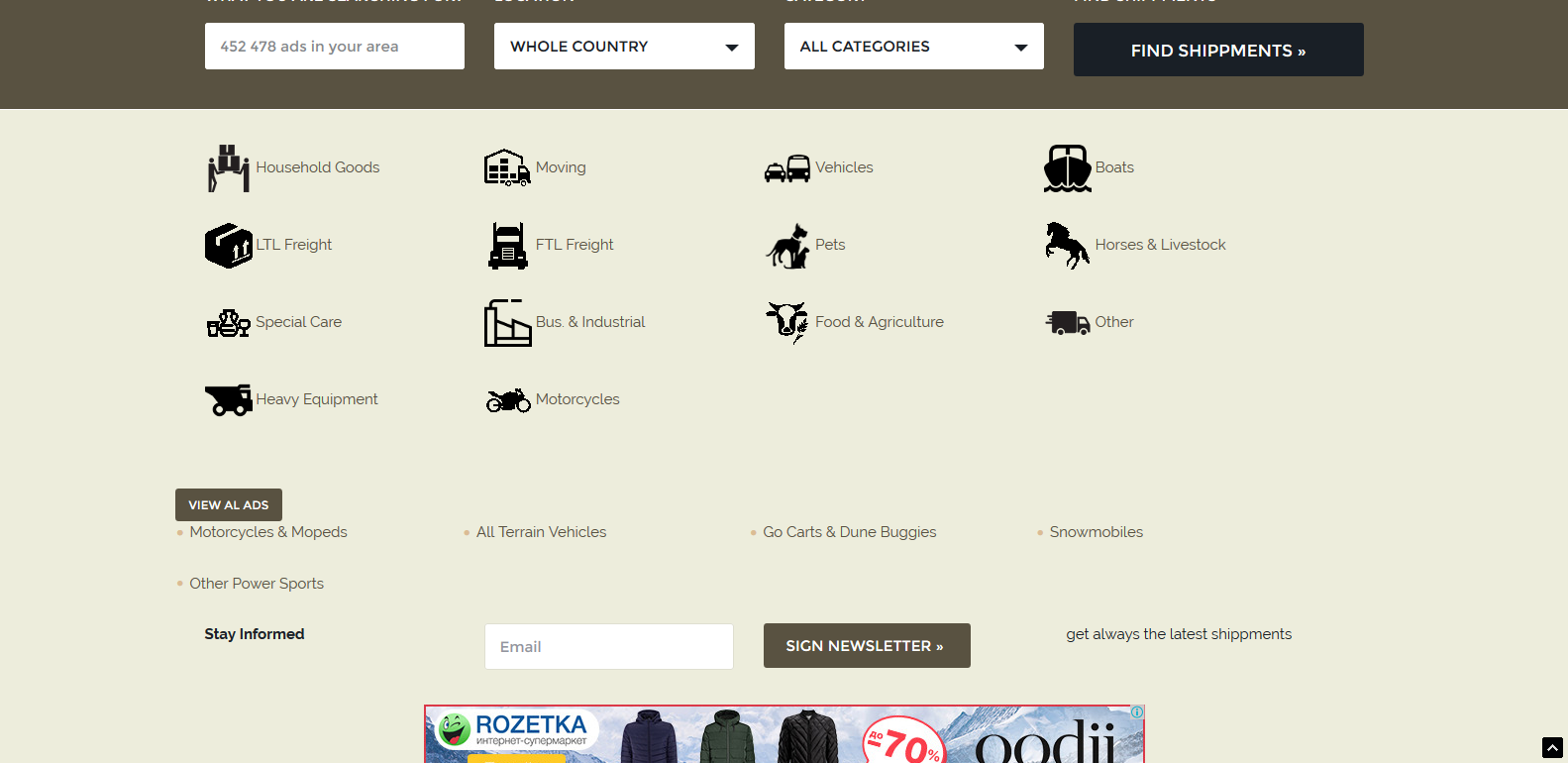Select the Pets dog and cat icon
The image size is (1568, 763).
pos(787,245)
